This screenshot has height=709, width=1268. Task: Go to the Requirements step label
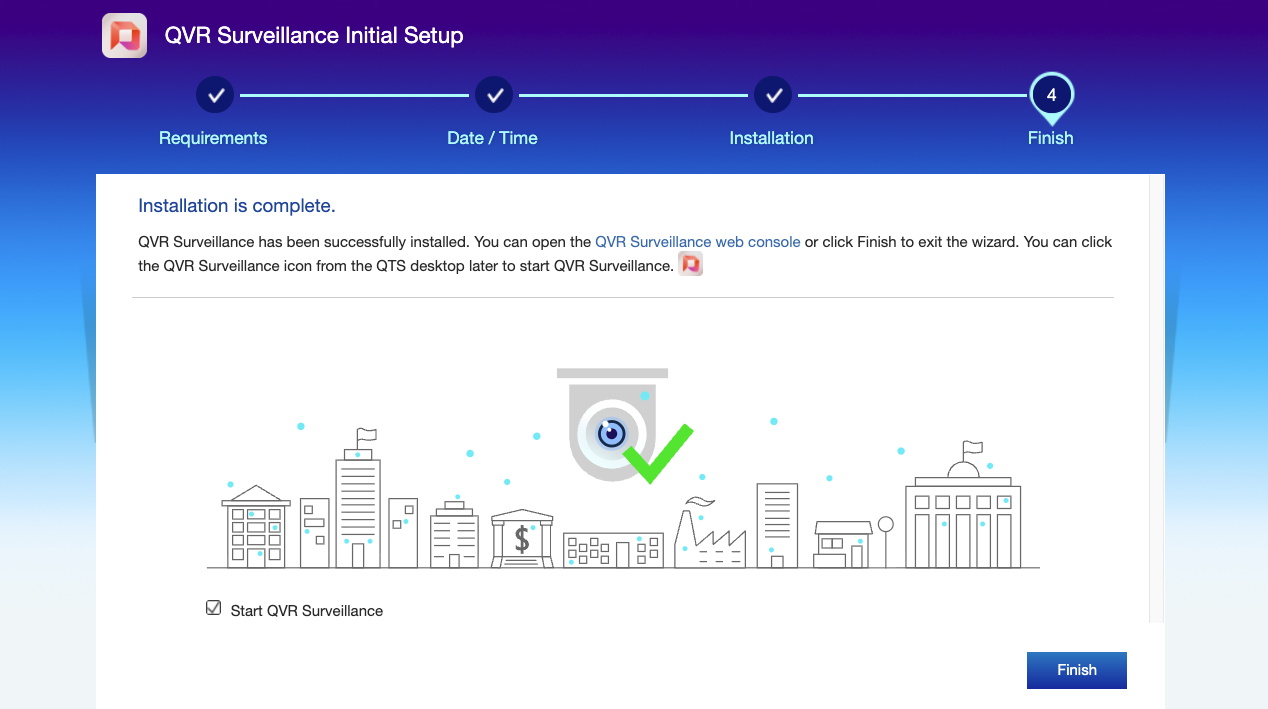pyautogui.click(x=213, y=138)
